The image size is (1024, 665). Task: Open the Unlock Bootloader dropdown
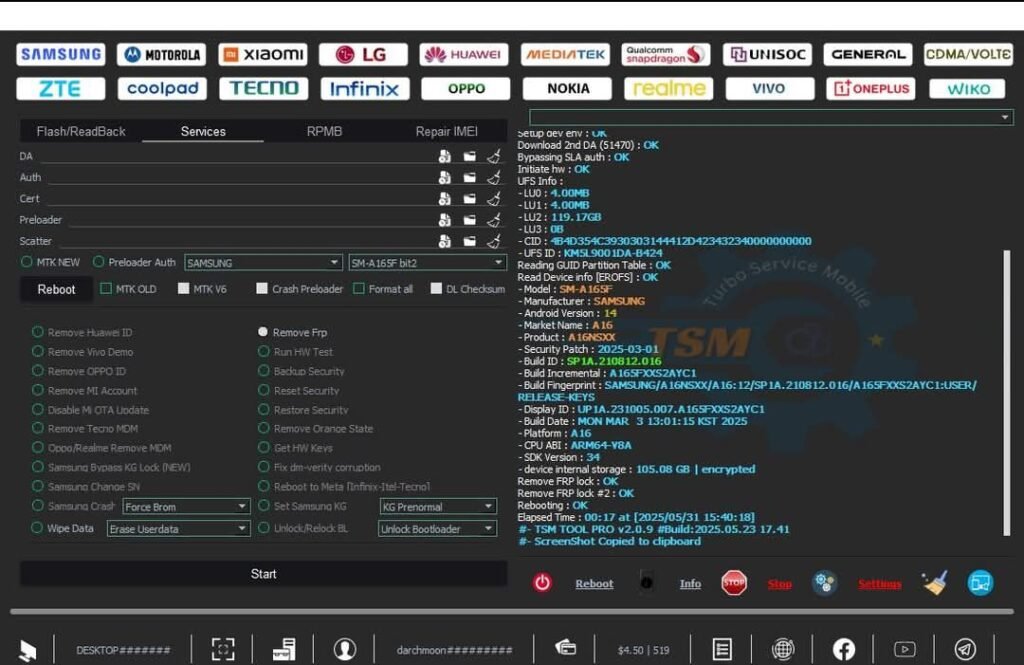coord(438,528)
